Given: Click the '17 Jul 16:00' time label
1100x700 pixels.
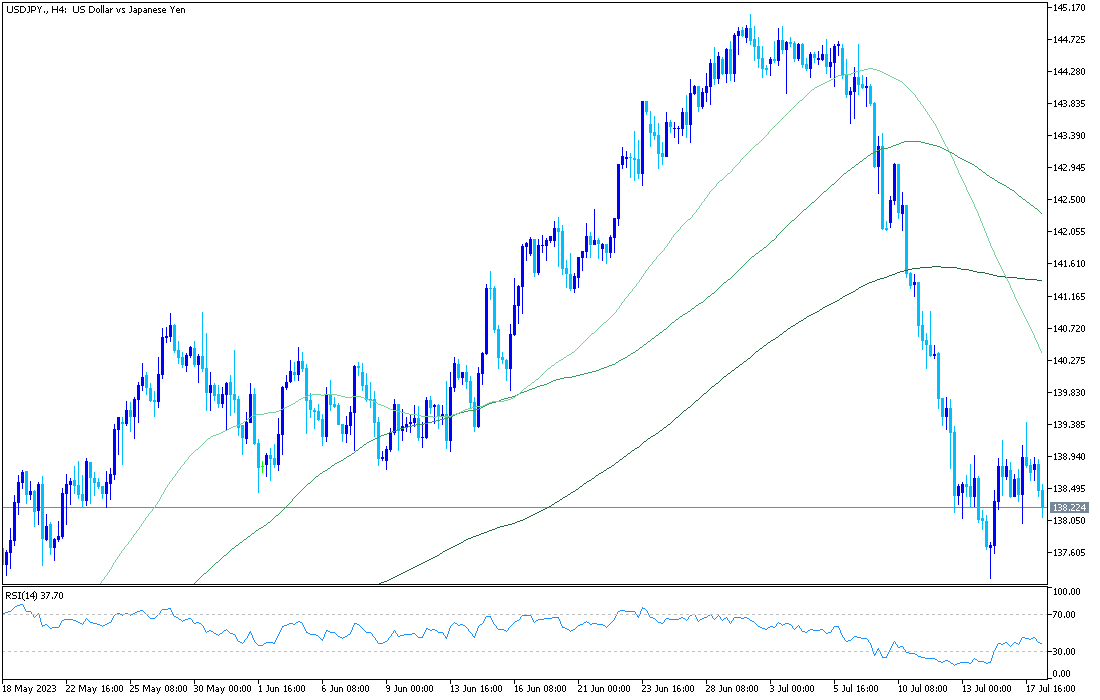Looking at the screenshot, I should point(1051,689).
